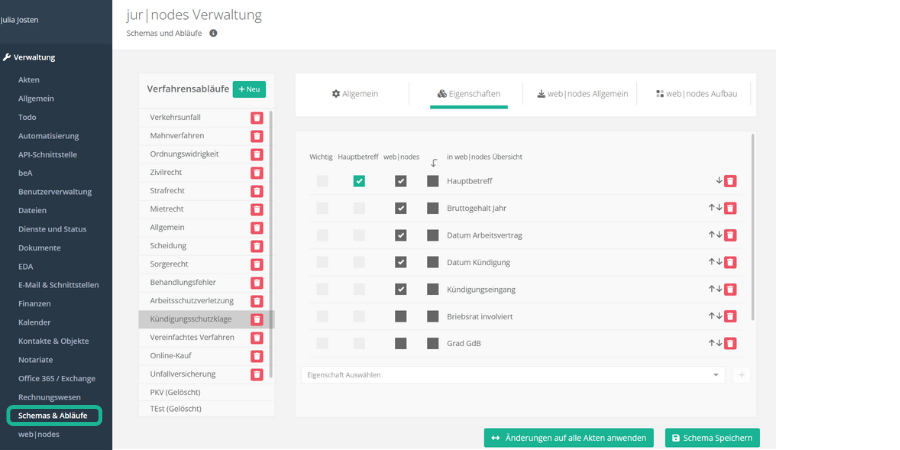Add new procedure with Neu button
This screenshot has width=900, height=450.
coord(249,89)
